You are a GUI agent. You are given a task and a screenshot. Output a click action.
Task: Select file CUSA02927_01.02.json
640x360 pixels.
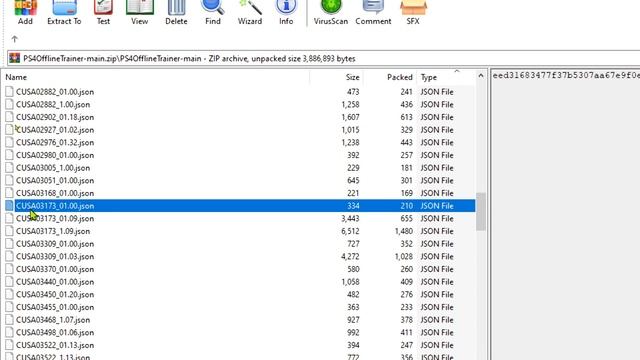[x=55, y=130]
